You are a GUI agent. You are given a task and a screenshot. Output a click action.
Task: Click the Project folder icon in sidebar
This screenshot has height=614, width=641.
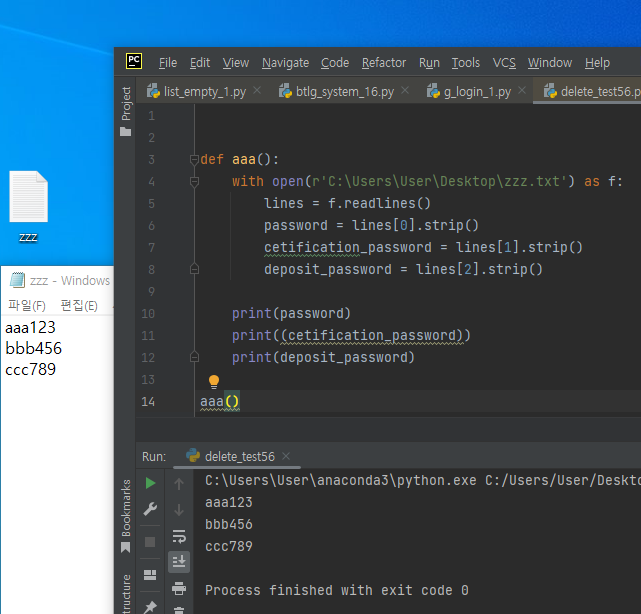coord(126,132)
